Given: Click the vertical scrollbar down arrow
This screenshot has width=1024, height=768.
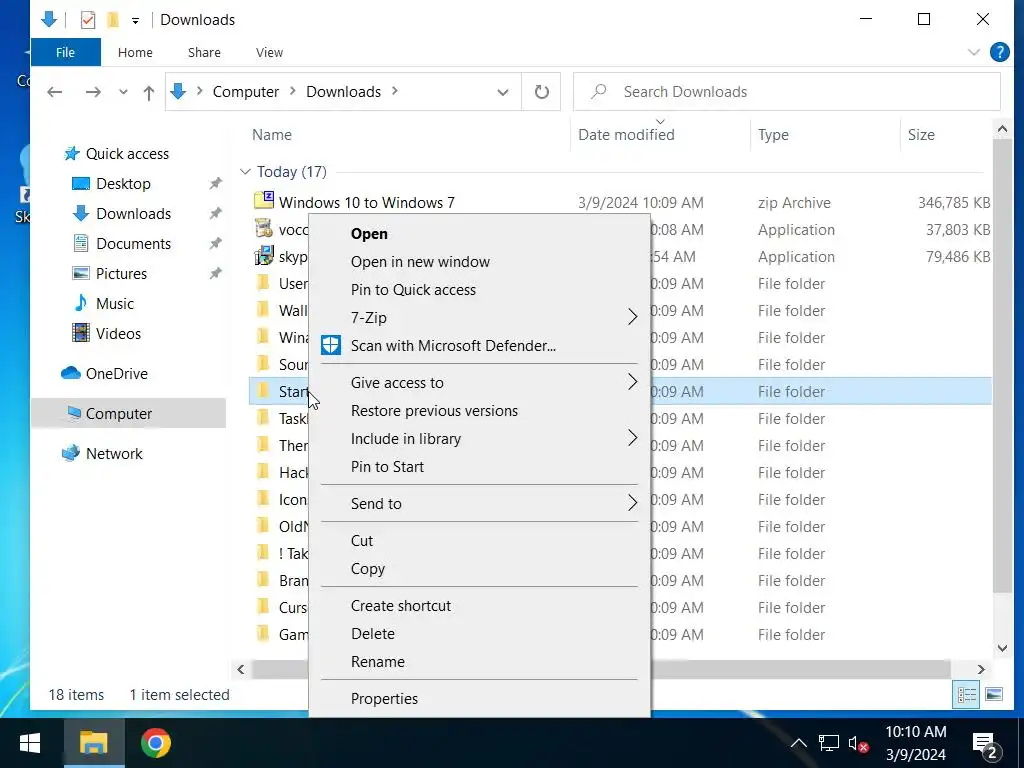Looking at the screenshot, I should click(1002, 648).
